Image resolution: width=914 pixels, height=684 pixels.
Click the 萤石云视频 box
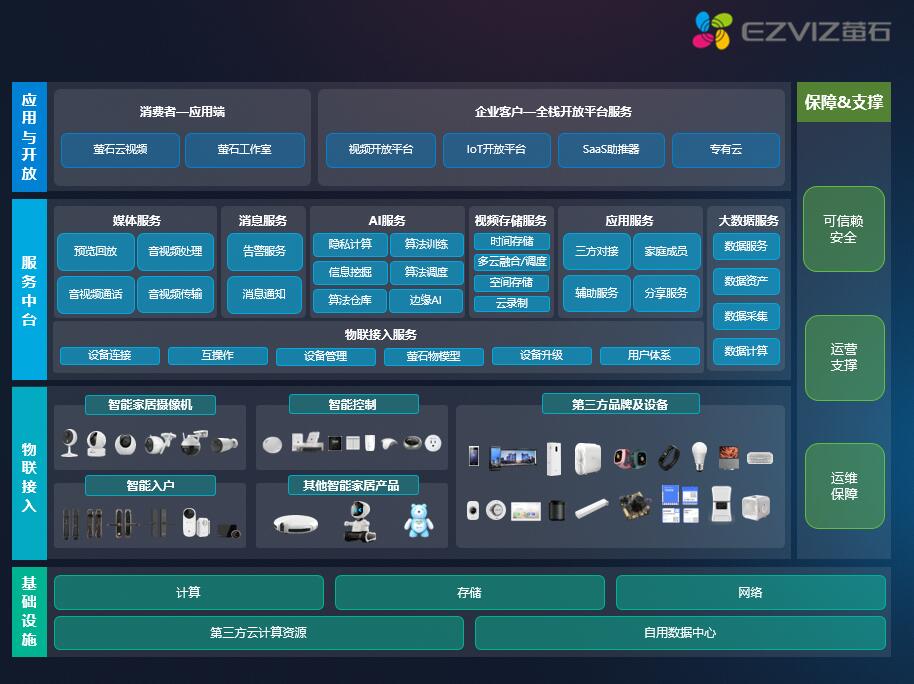pyautogui.click(x=120, y=150)
